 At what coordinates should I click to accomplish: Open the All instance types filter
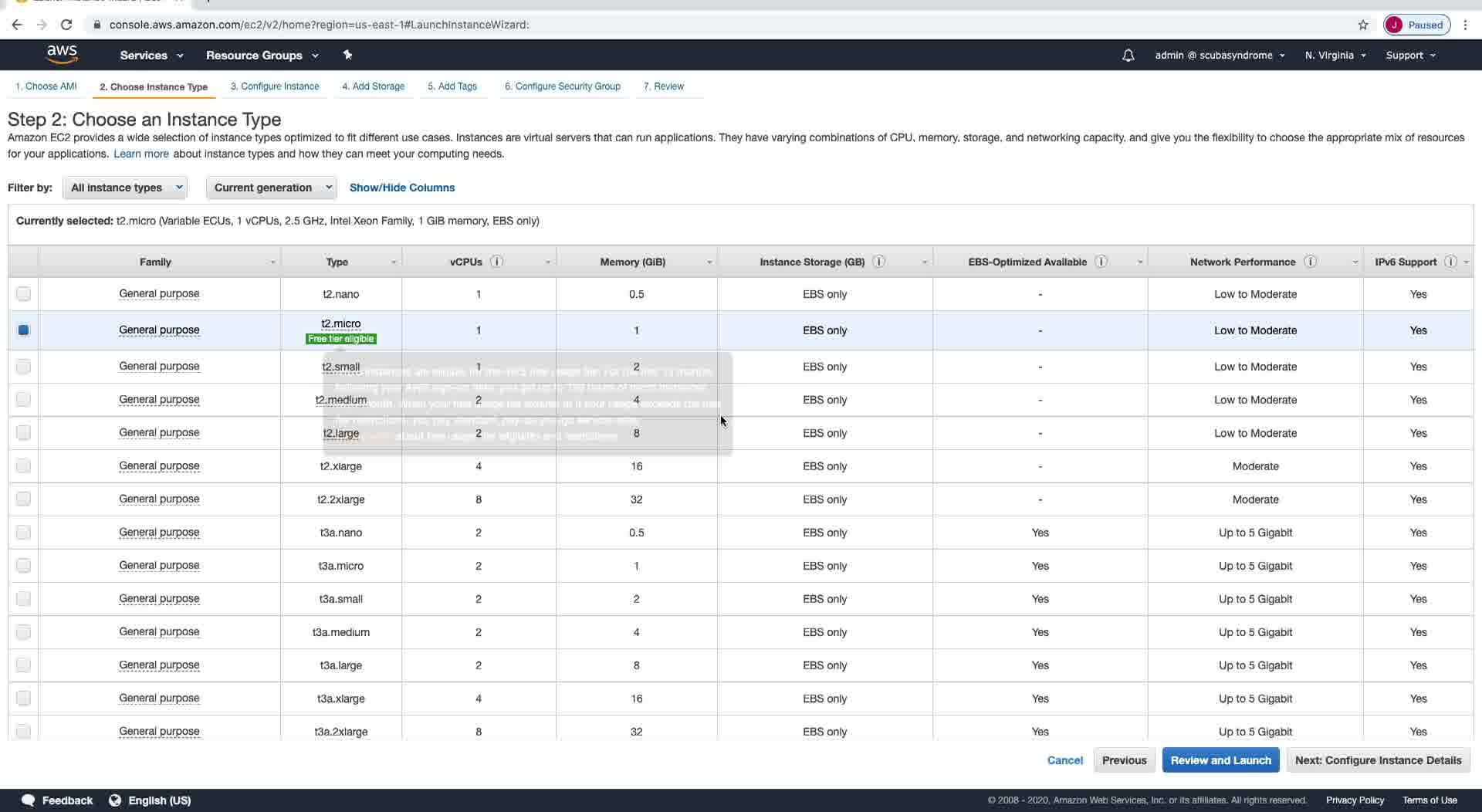point(125,188)
